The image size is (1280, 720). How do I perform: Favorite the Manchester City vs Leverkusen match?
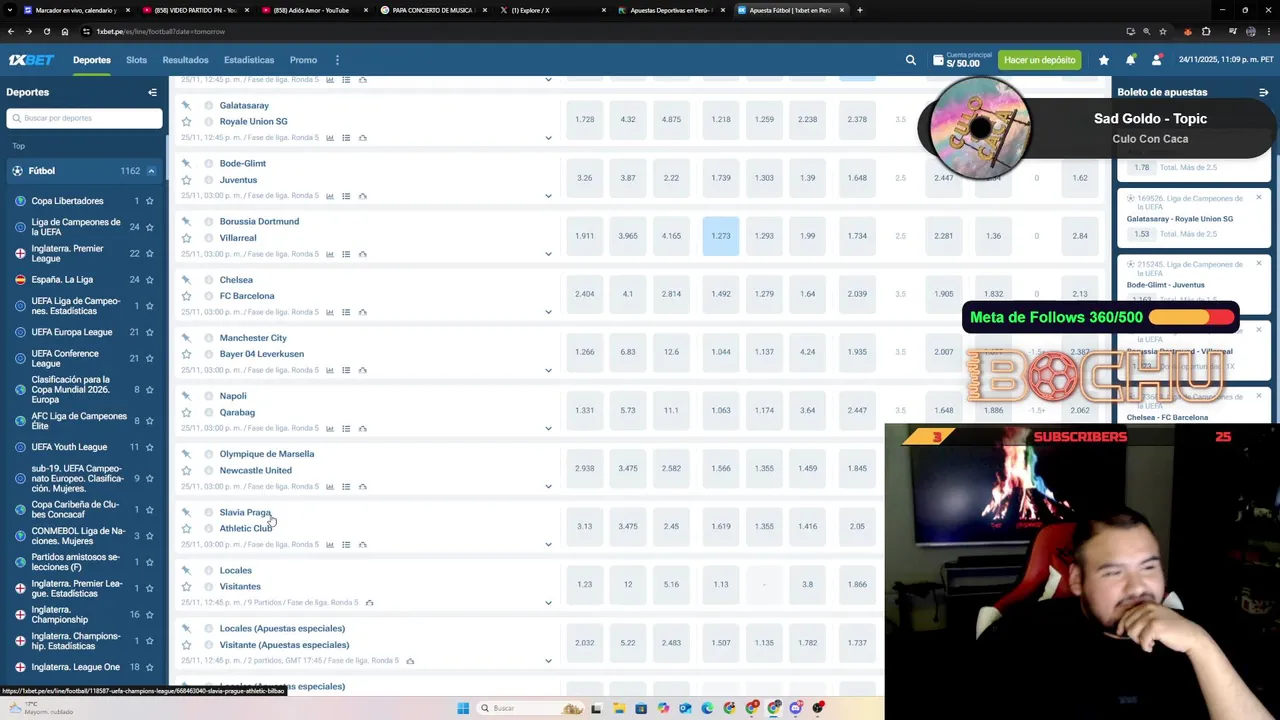pyautogui.click(x=186, y=354)
